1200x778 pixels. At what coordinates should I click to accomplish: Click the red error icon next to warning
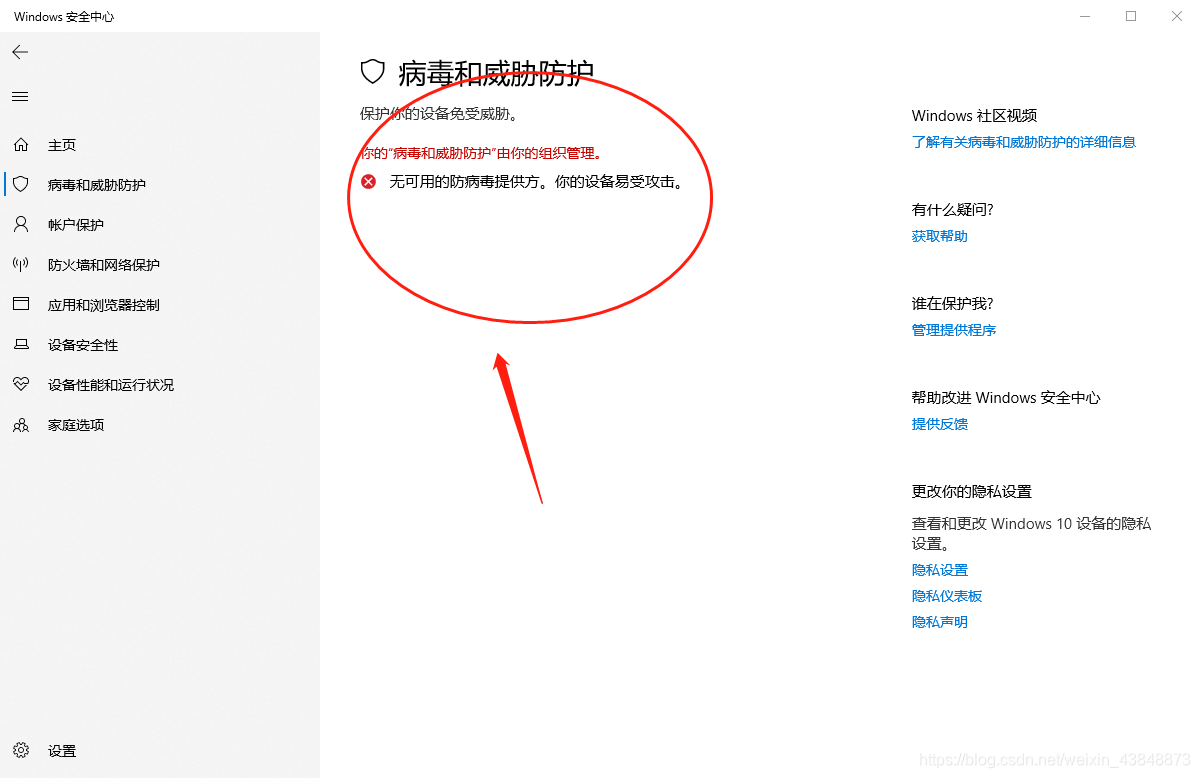tap(368, 181)
